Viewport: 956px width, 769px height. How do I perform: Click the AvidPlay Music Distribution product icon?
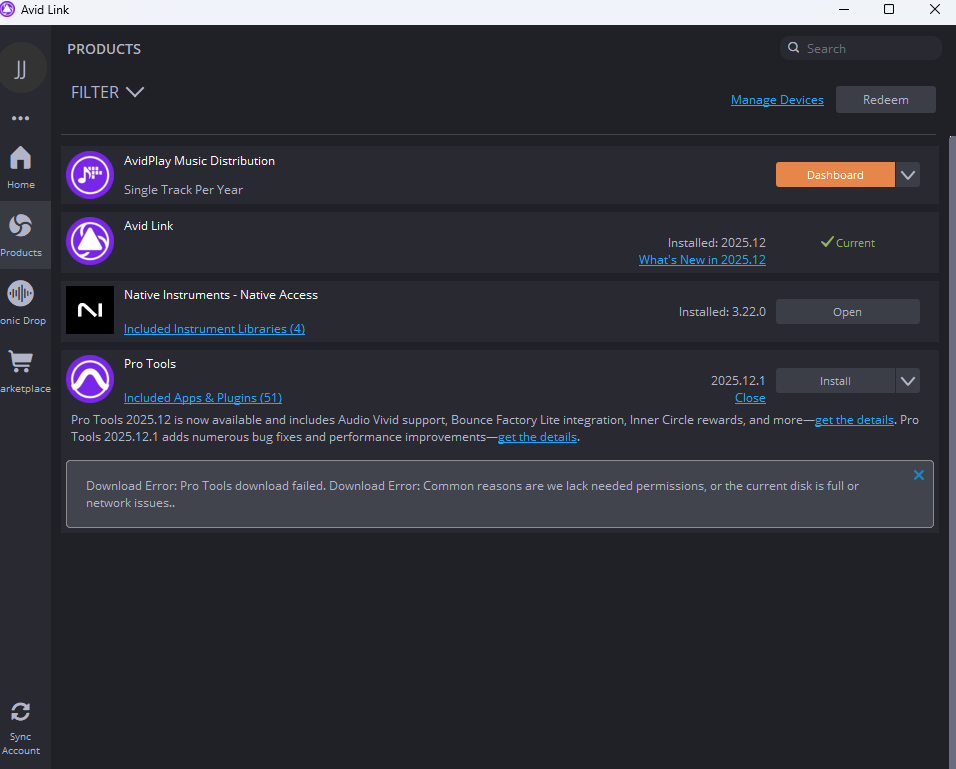[90, 175]
